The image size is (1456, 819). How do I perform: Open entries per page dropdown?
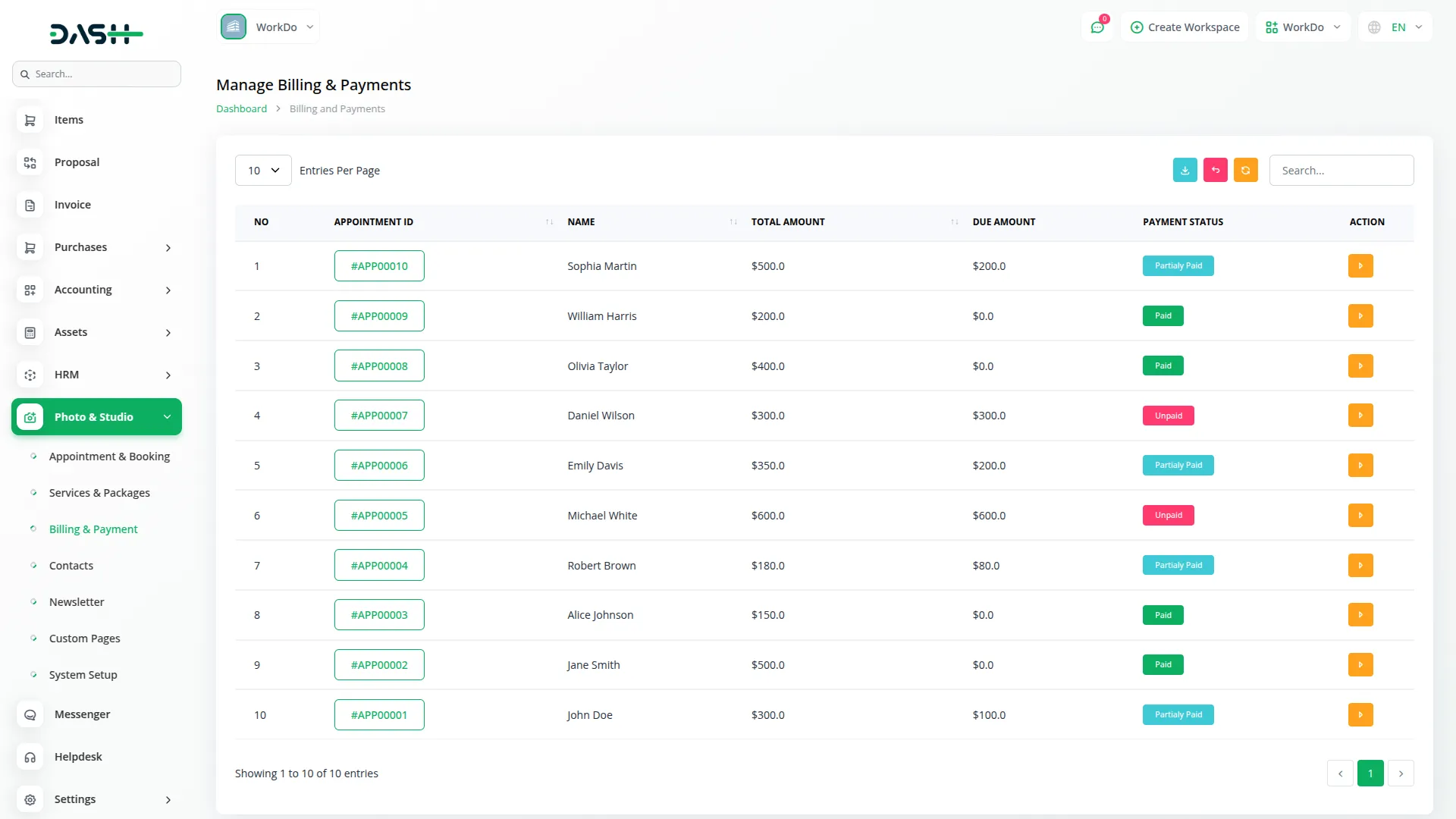(263, 171)
